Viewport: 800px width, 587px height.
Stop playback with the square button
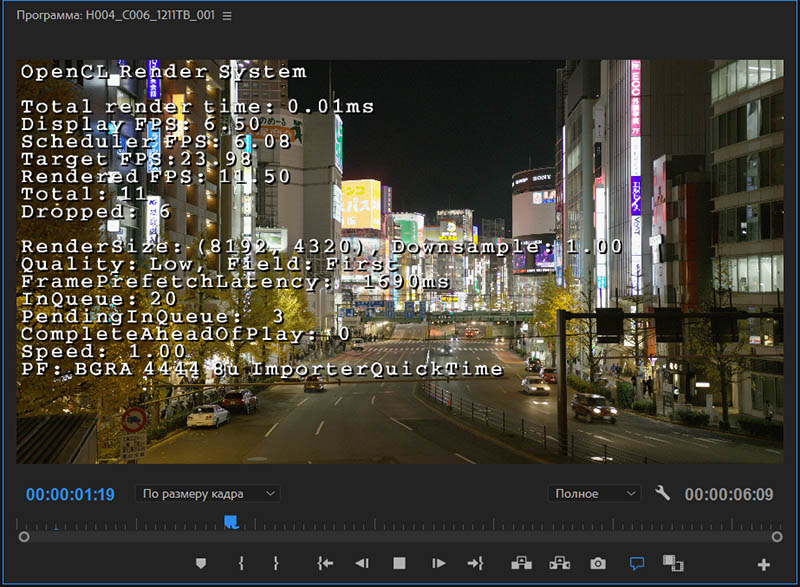tap(399, 563)
